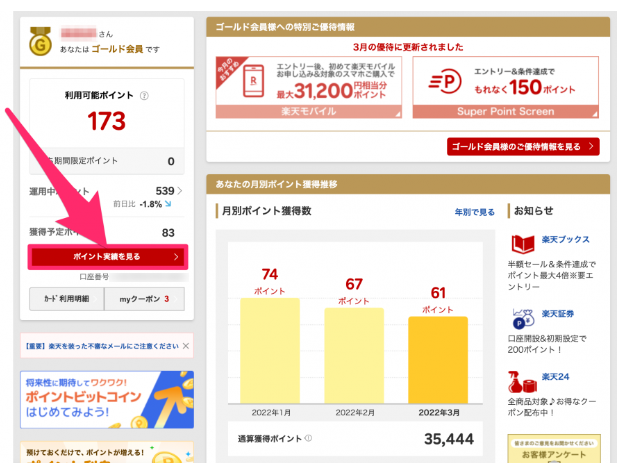Switch chart with 年別で見る link

[475, 212]
